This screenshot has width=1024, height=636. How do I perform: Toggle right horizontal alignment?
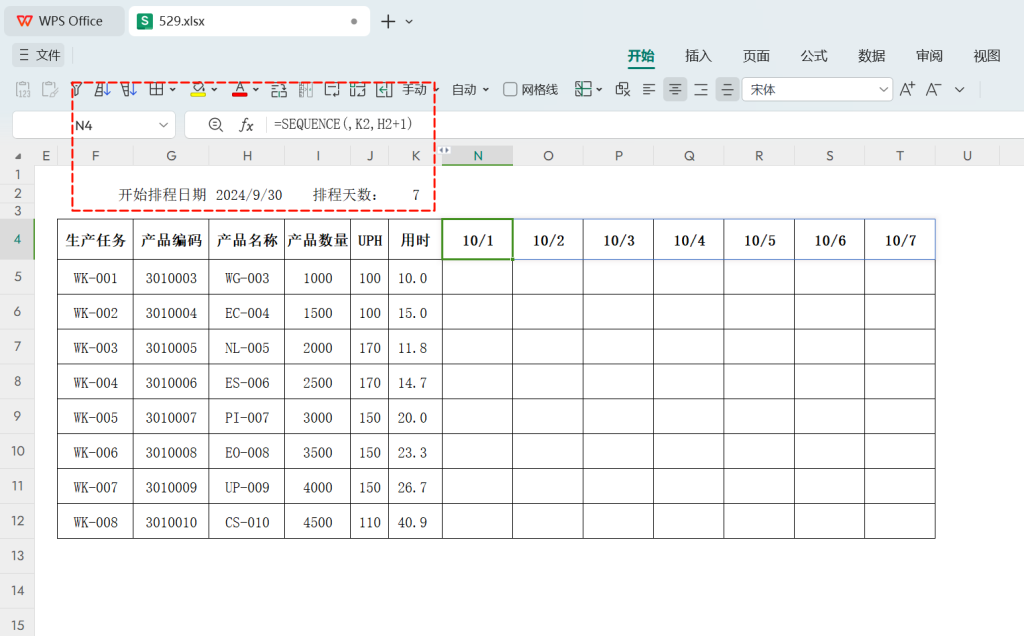tap(701, 89)
